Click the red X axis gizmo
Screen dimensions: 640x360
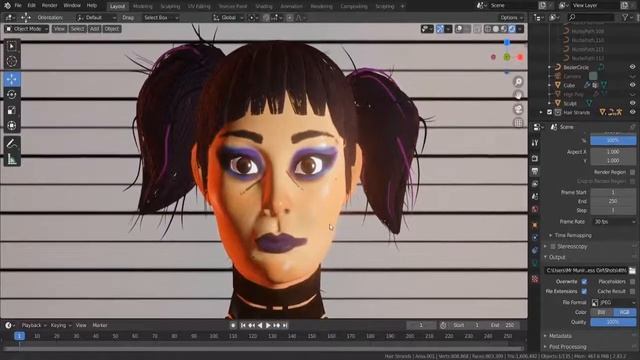(520, 58)
